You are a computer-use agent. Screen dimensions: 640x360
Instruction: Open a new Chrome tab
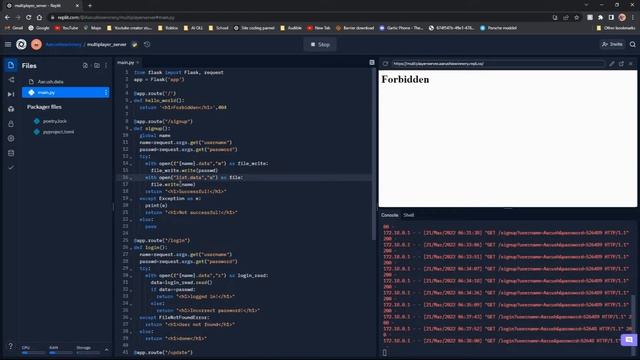tap(90, 6)
